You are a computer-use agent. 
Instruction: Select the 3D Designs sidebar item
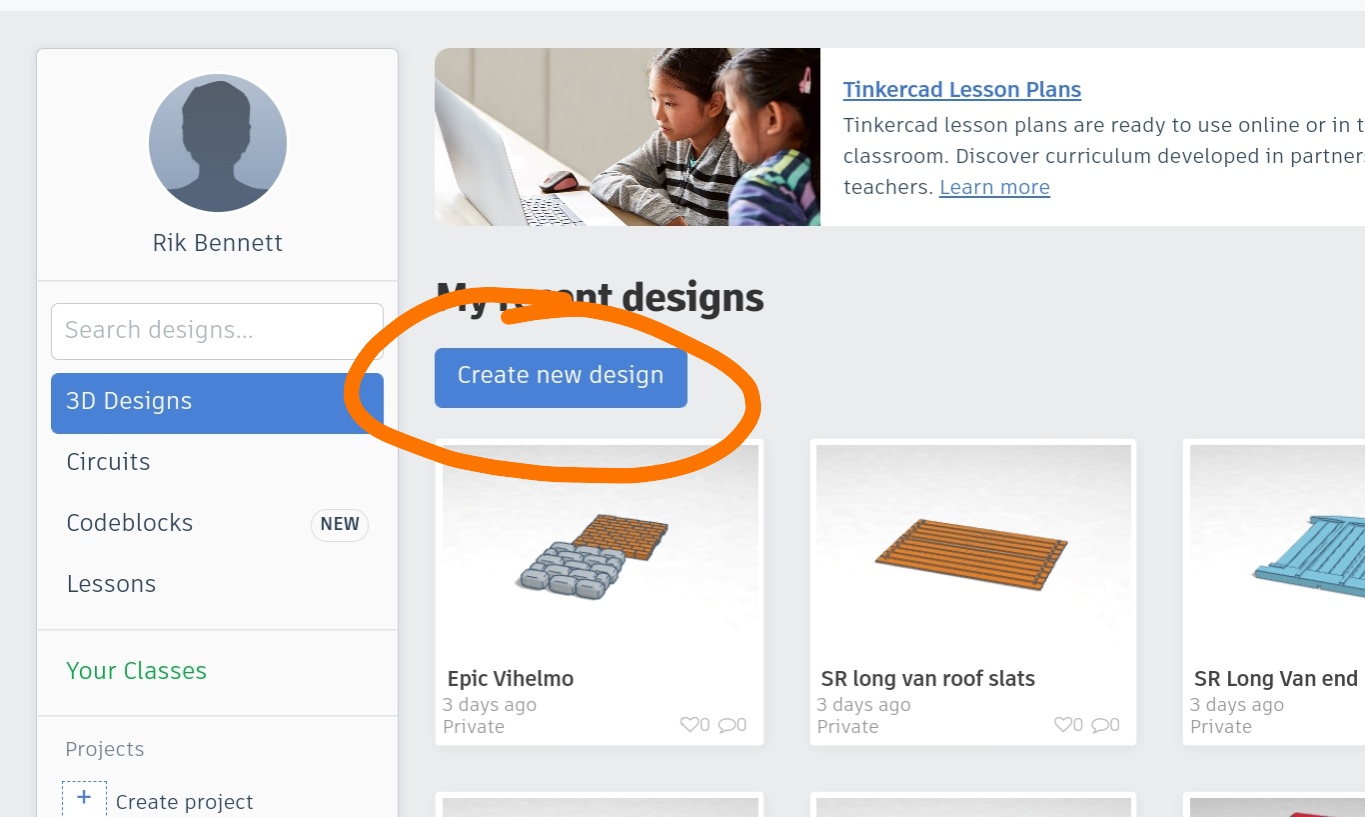tap(217, 402)
